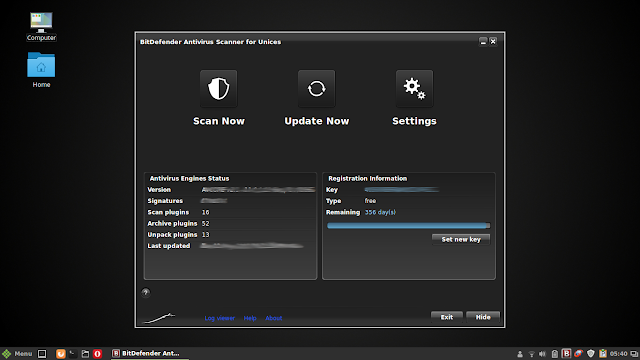Open the About link
This screenshot has height=360, width=640.
point(273,318)
